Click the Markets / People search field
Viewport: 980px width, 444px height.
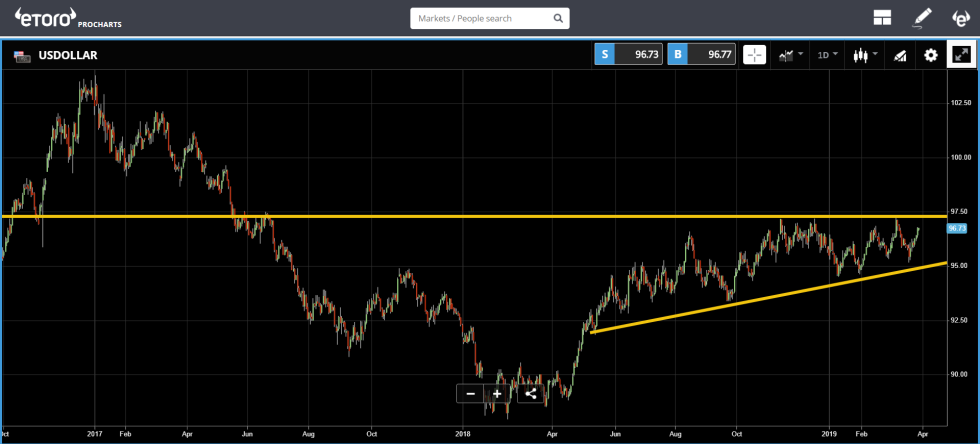480,18
